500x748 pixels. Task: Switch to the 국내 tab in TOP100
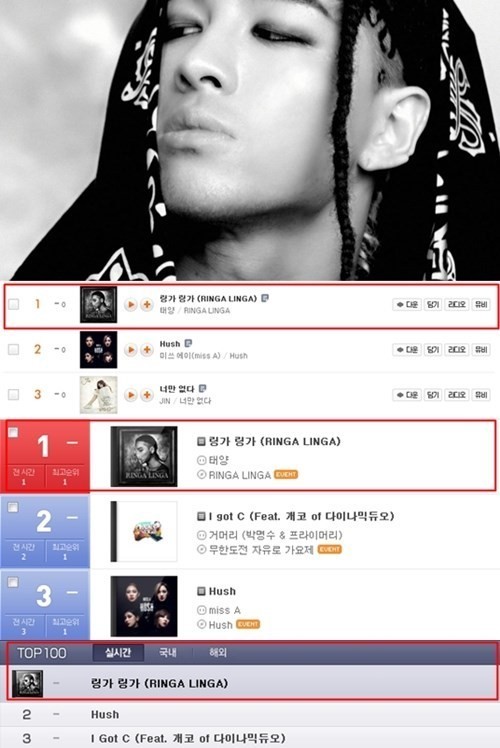pyautogui.click(x=167, y=653)
